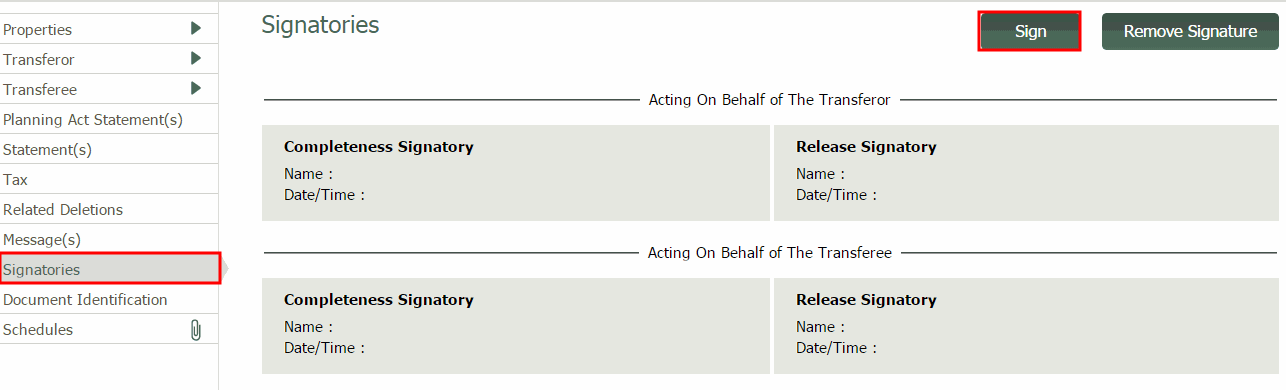Screen dimensions: 1286x390
Task: Go to Planning Act Statement(s)
Action: 109,119
